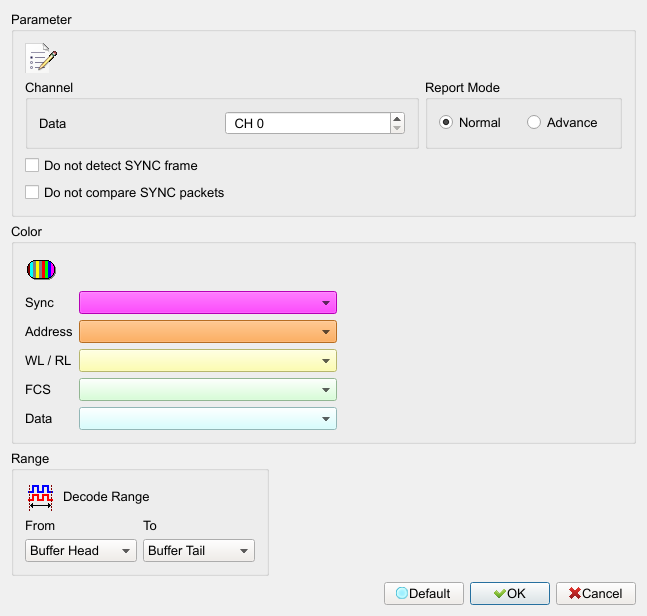Viewport: 647px width, 616px height.
Task: Open the FCS color dropdown
Action: pos(208,389)
